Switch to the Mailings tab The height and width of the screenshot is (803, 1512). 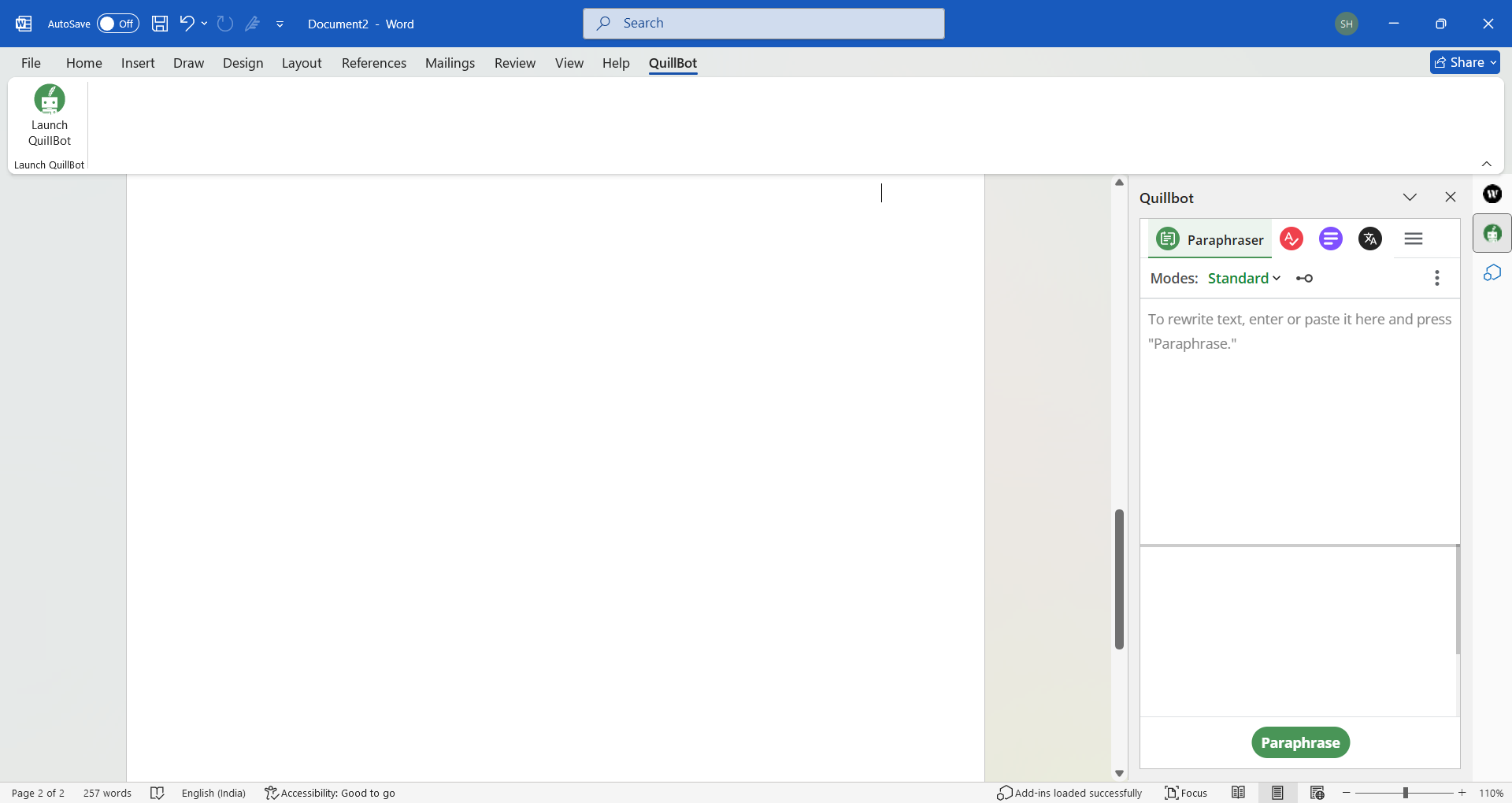click(x=450, y=63)
